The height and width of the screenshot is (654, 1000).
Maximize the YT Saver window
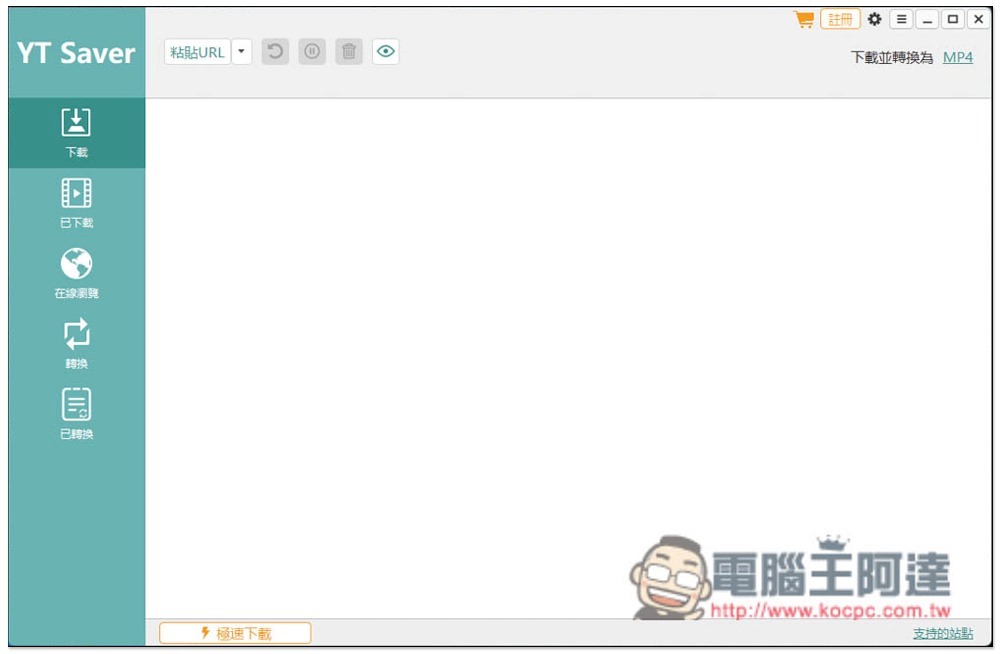tap(953, 20)
